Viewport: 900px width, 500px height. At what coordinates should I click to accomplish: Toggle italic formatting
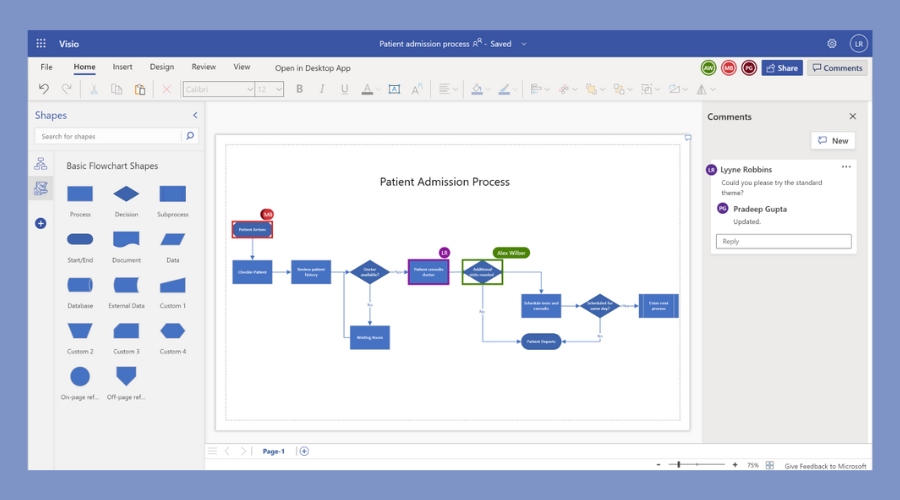(x=321, y=89)
